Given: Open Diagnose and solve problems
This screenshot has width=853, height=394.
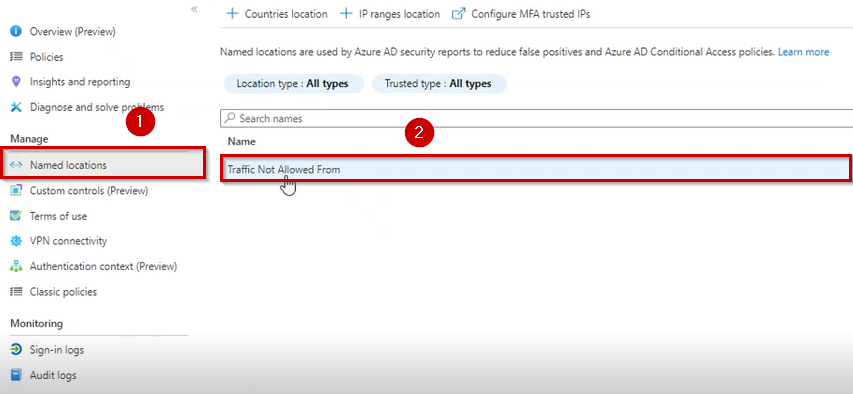Looking at the screenshot, I should pos(97,107).
